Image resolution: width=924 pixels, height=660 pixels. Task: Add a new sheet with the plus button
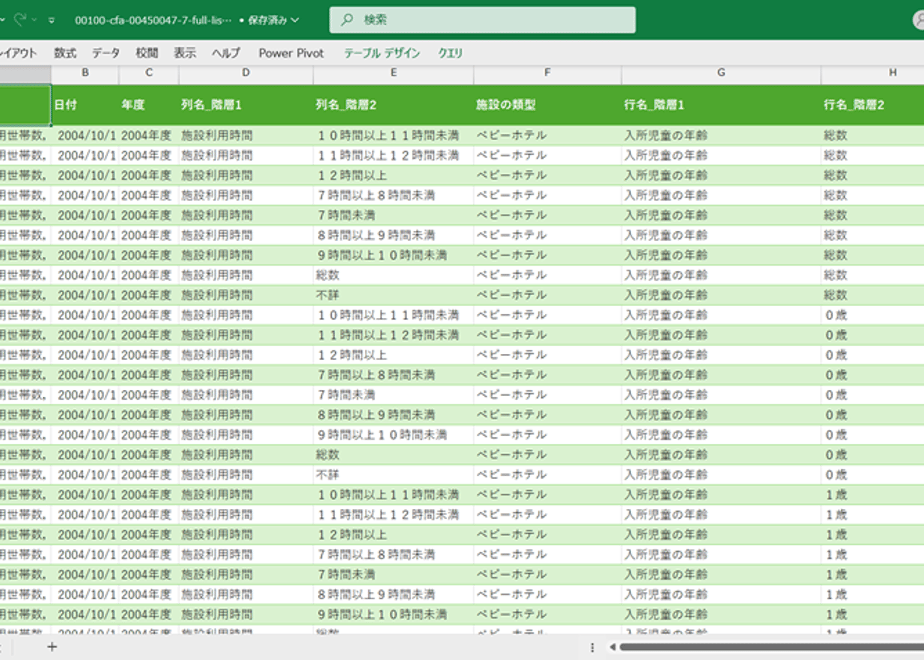[52, 647]
